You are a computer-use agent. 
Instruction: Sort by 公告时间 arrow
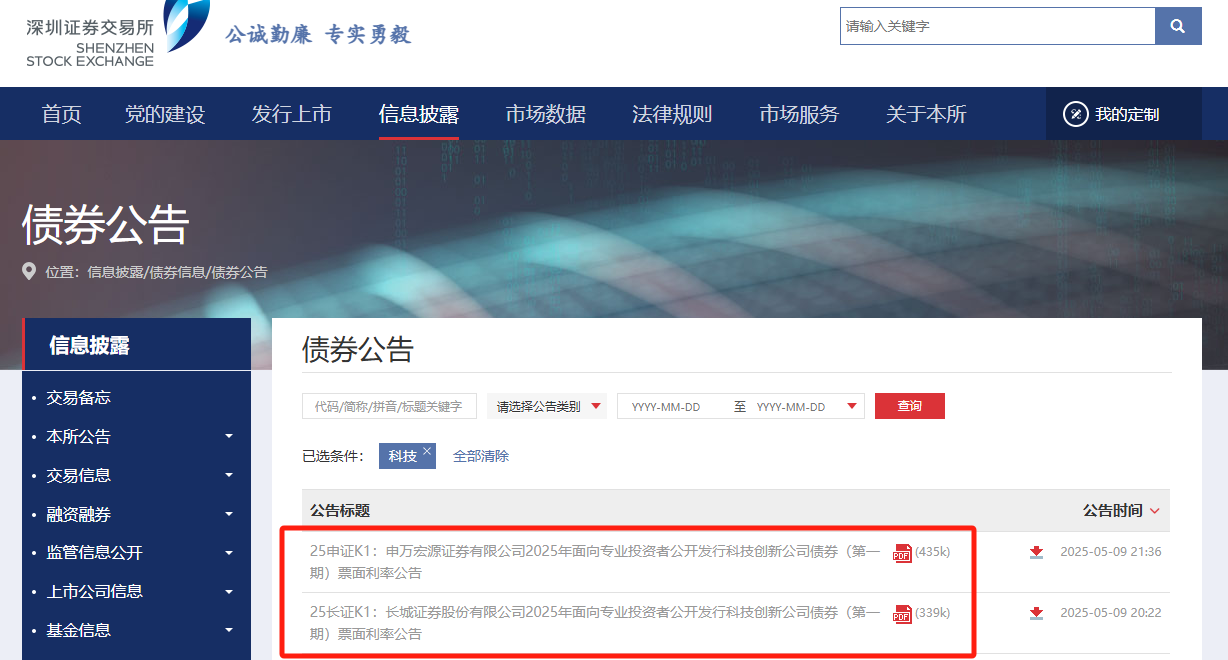click(1155, 511)
